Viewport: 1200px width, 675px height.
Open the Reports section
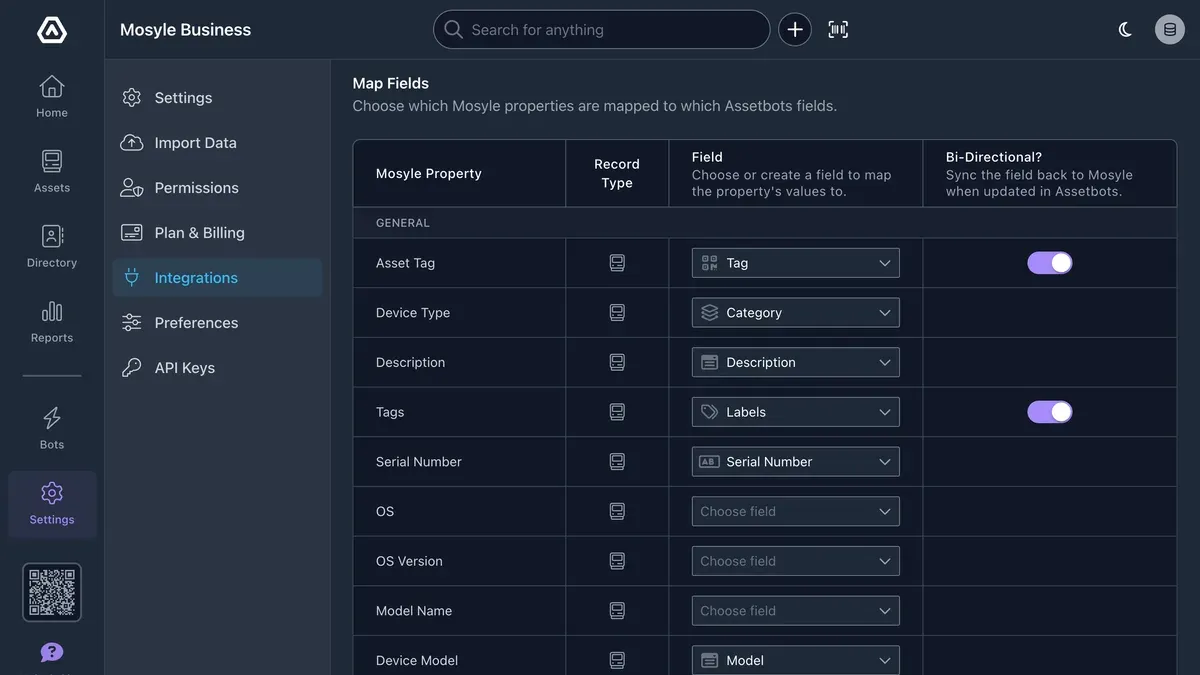click(52, 322)
